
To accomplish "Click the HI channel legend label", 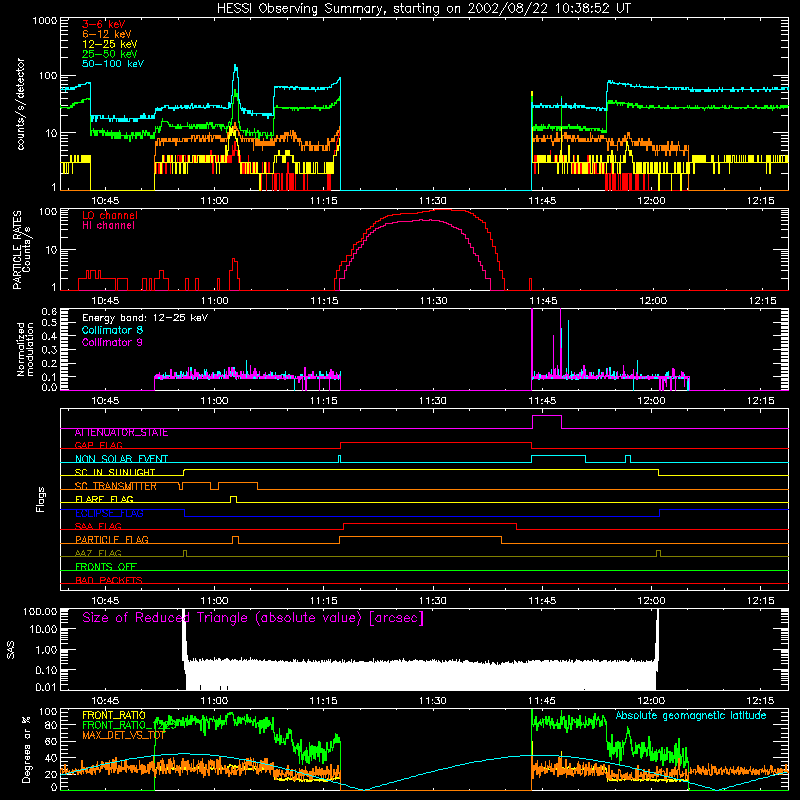I will tap(108, 226).
